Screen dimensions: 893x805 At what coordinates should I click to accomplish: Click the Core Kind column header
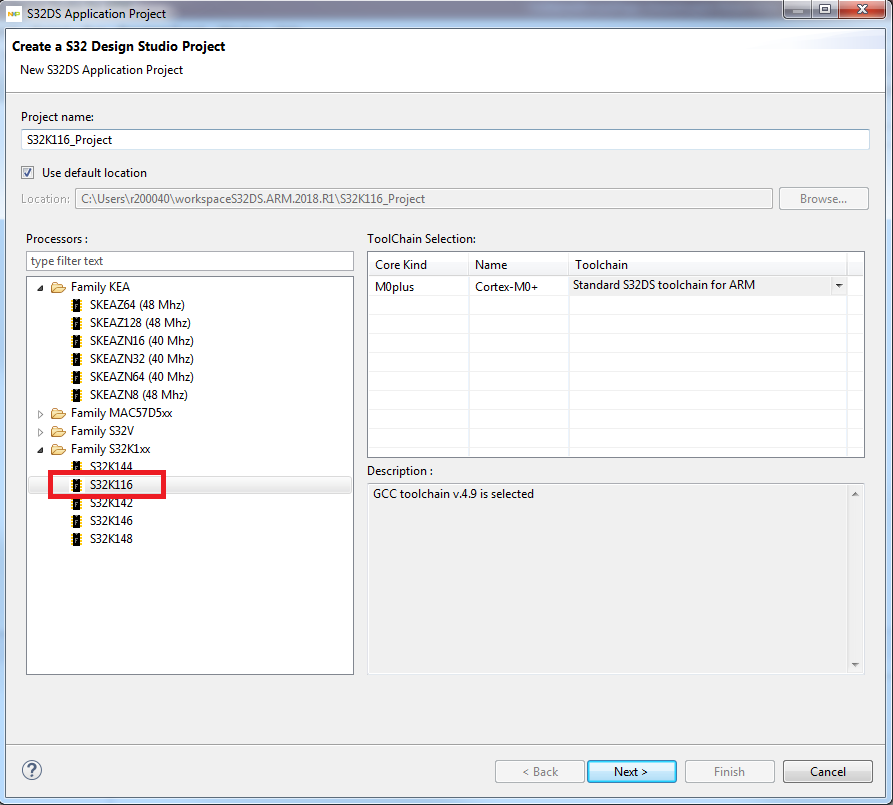418,265
